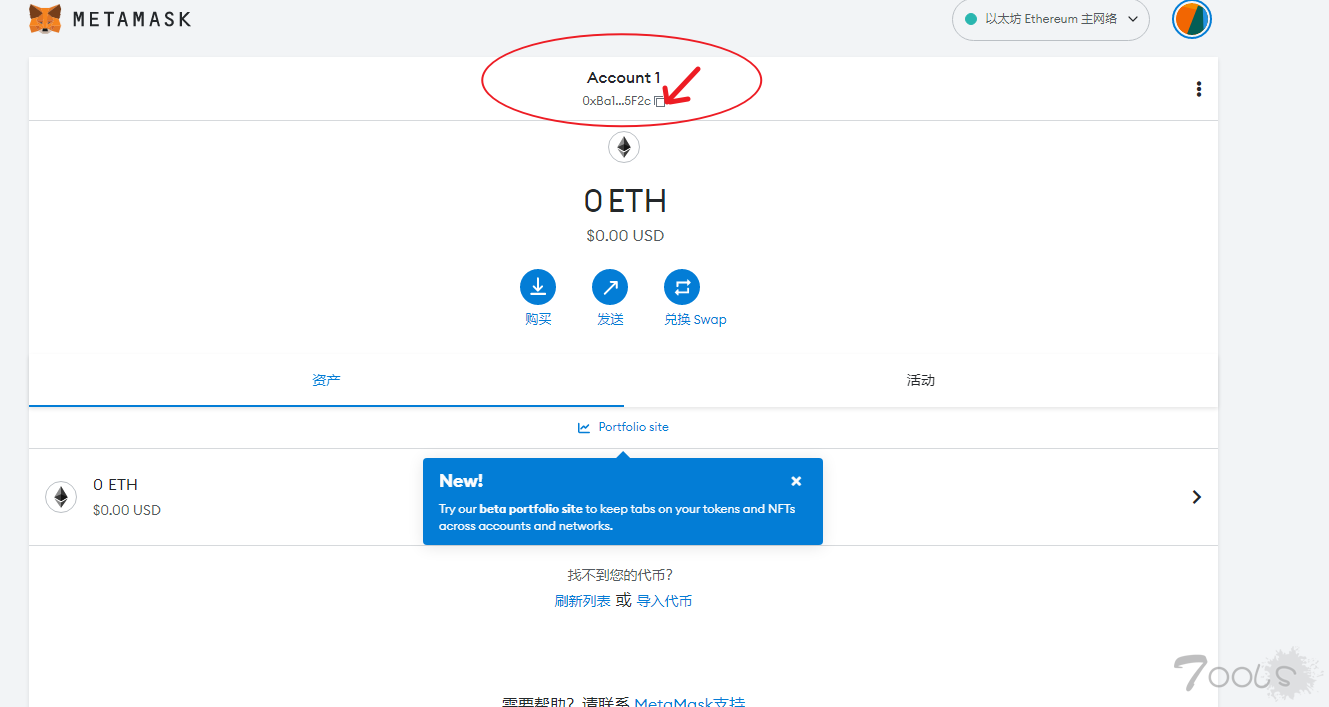
Task: Switch to the 活动 (Activity) tab
Action: pyautogui.click(x=921, y=380)
